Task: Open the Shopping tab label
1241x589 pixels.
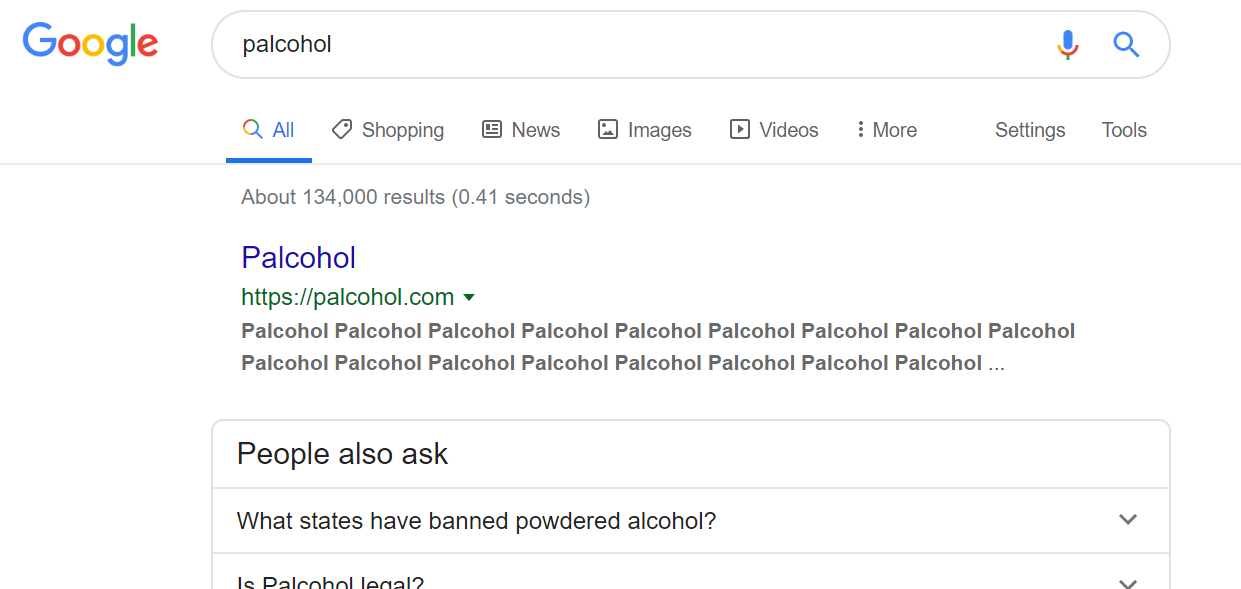Action: (403, 130)
